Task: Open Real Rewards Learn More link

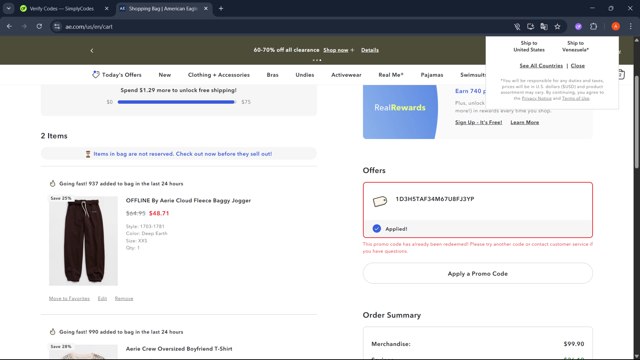Action: 524,122
